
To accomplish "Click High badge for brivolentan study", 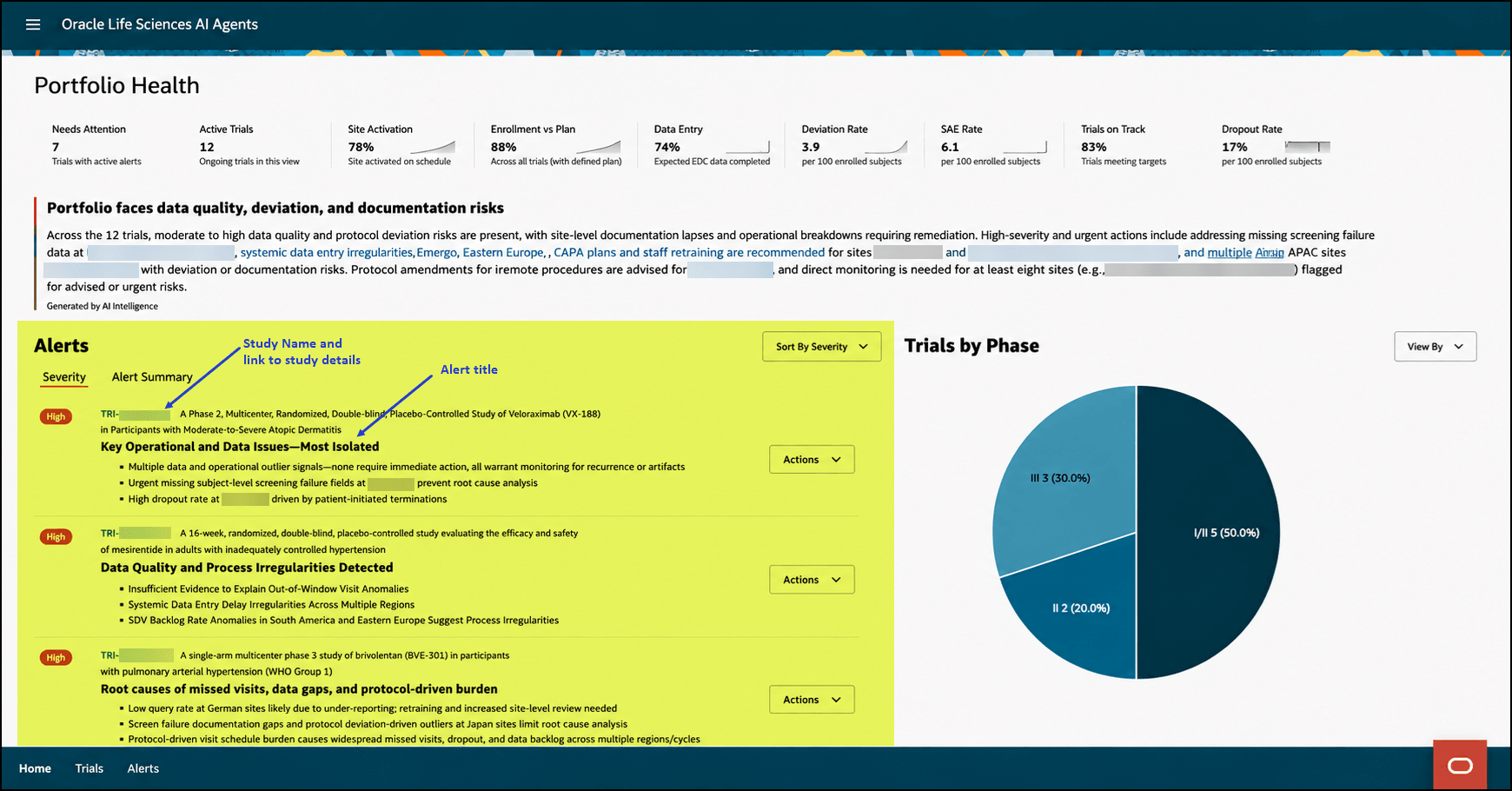I will [56, 657].
